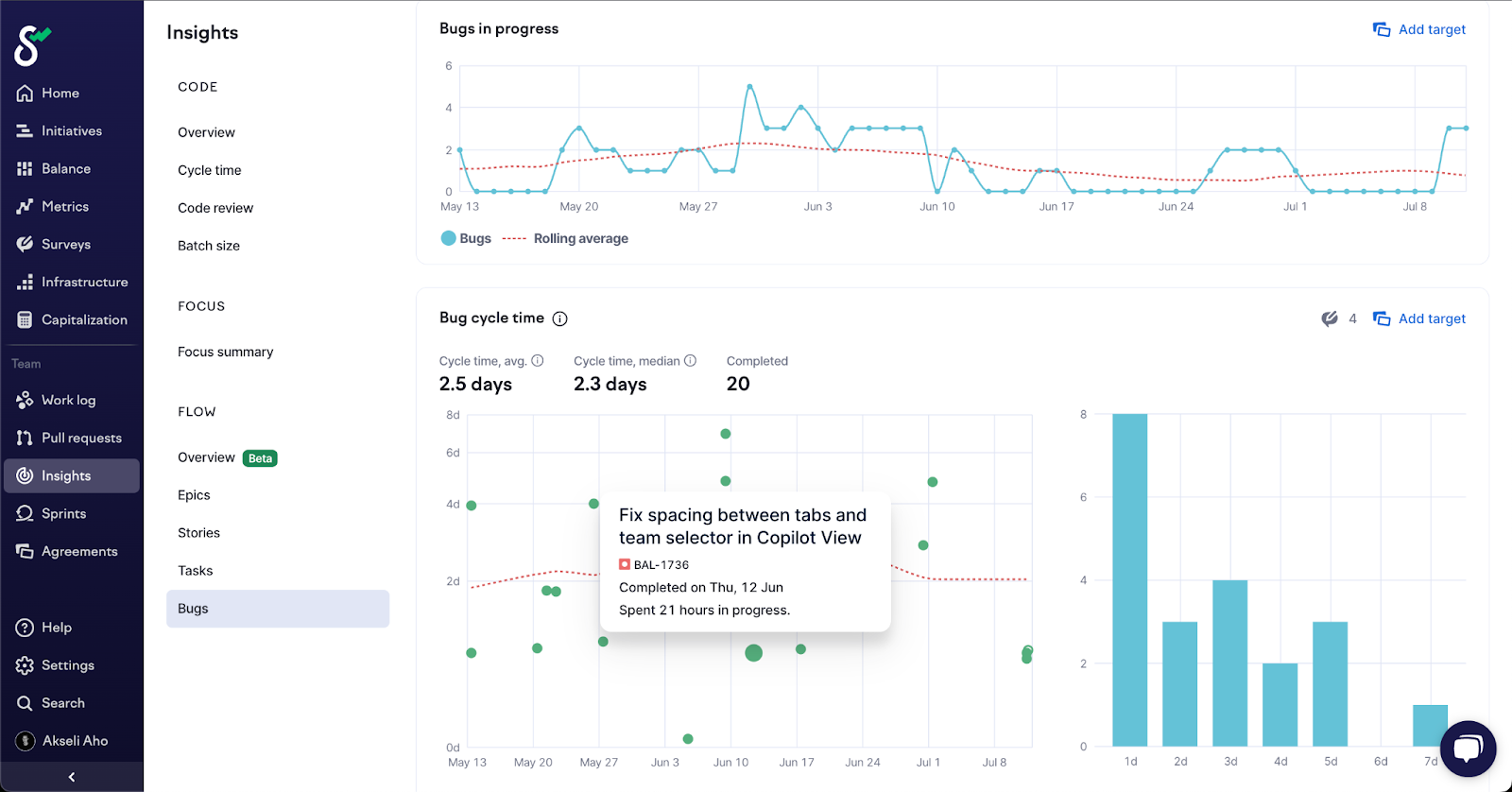Toggle the Bugs series in chart legend
This screenshot has width=1512, height=792.
pos(467,239)
